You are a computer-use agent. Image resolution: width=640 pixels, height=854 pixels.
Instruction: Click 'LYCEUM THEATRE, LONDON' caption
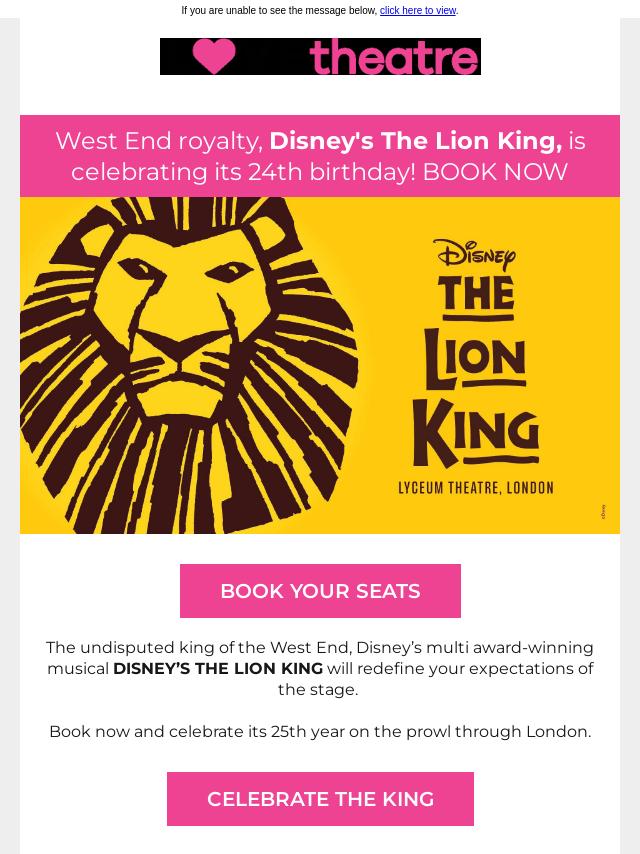tap(476, 487)
